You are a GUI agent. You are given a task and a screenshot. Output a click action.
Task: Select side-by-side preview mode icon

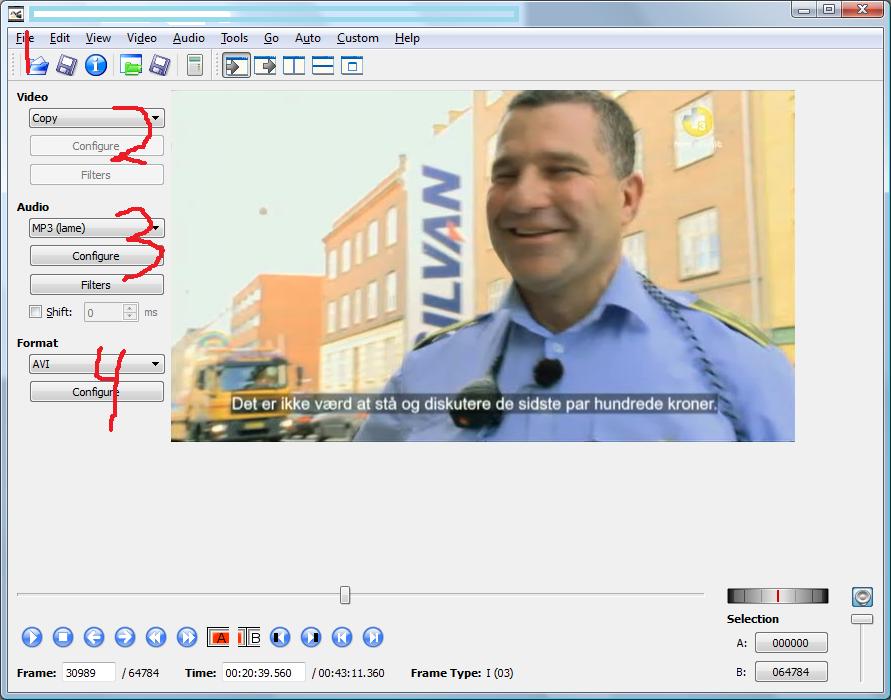294,65
